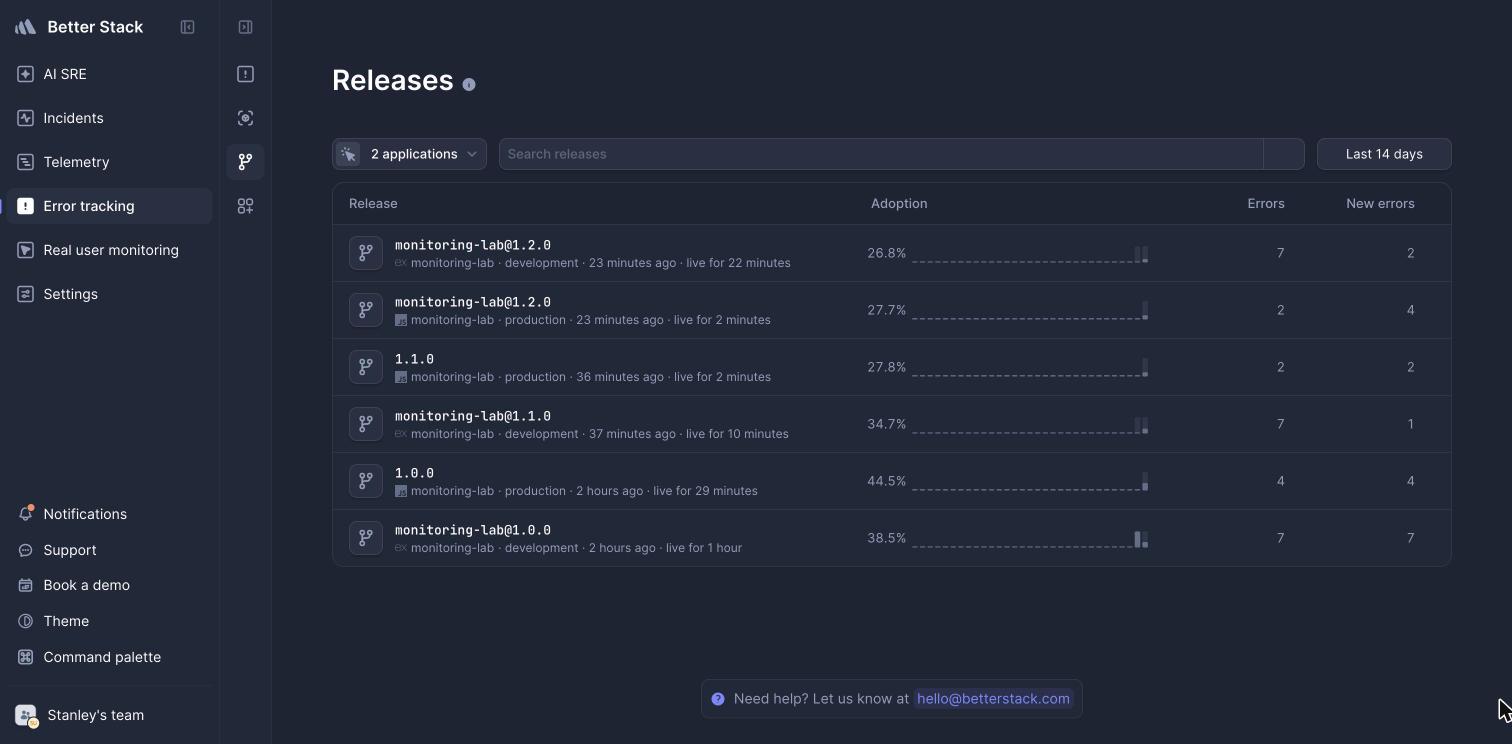Open Stanley's team switcher
This screenshot has height=744, width=1512.
[109, 715]
